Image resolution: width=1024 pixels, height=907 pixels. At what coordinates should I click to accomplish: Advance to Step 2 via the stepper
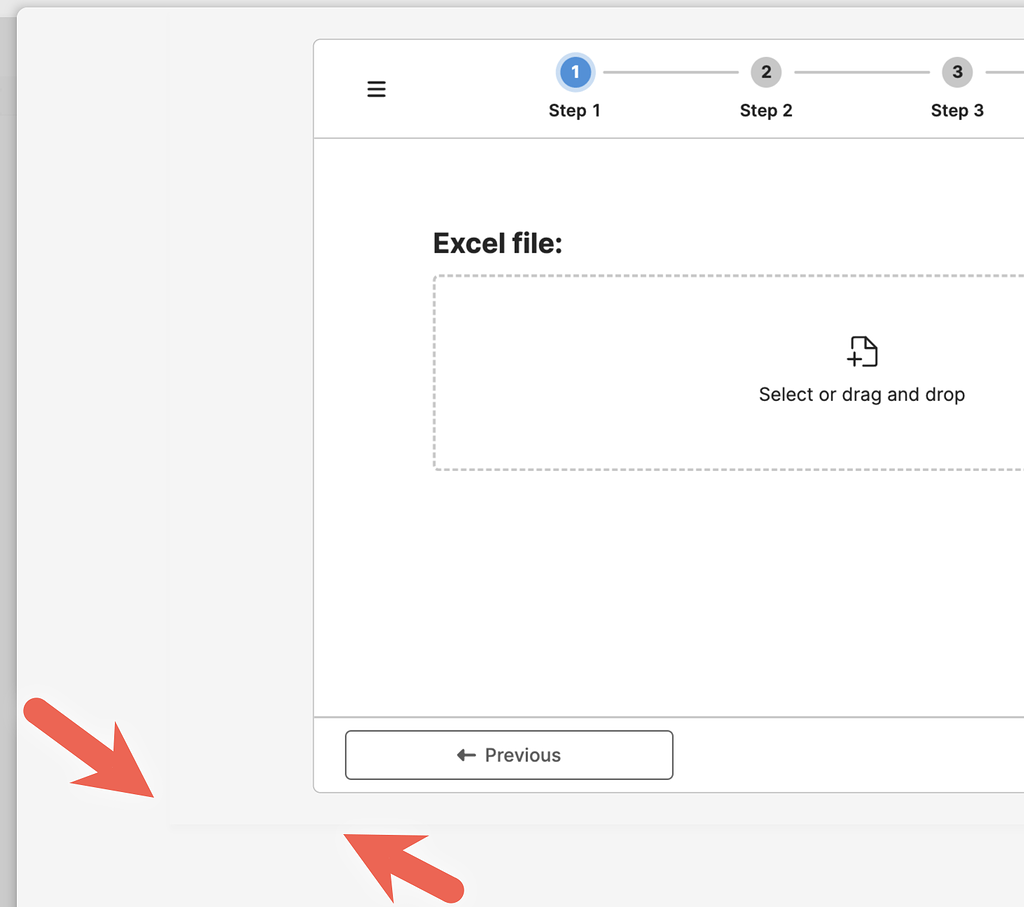click(x=766, y=71)
